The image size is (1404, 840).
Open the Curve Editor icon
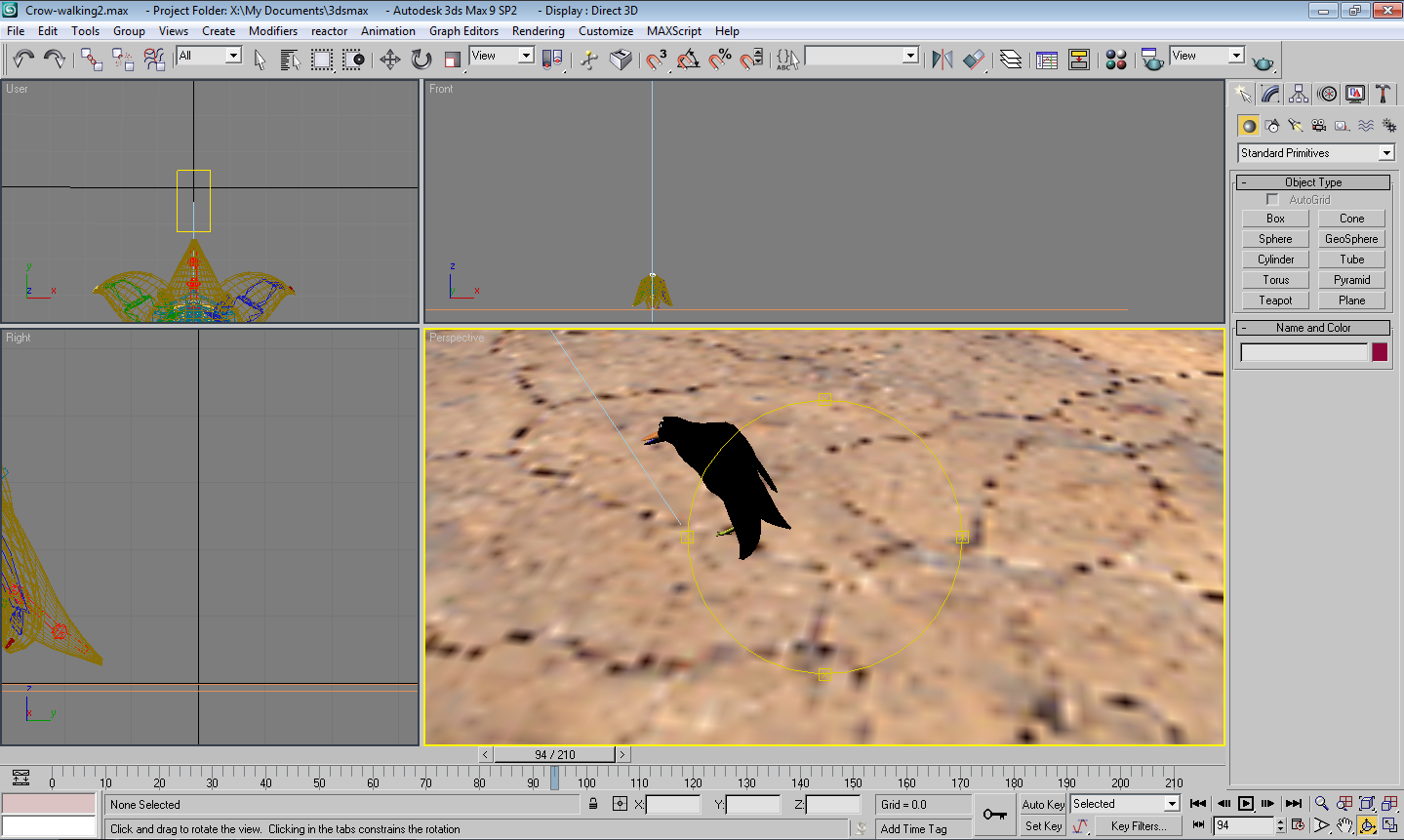(x=1047, y=60)
